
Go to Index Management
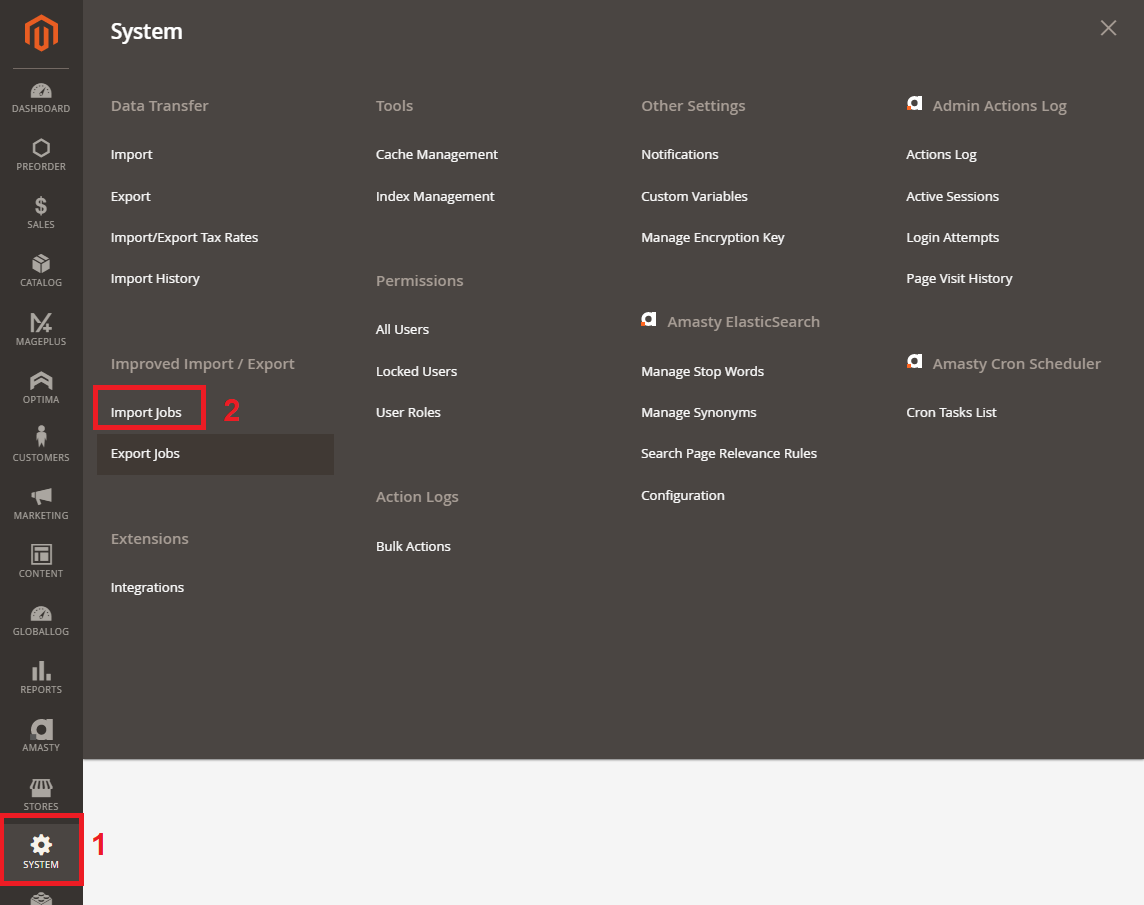435,196
